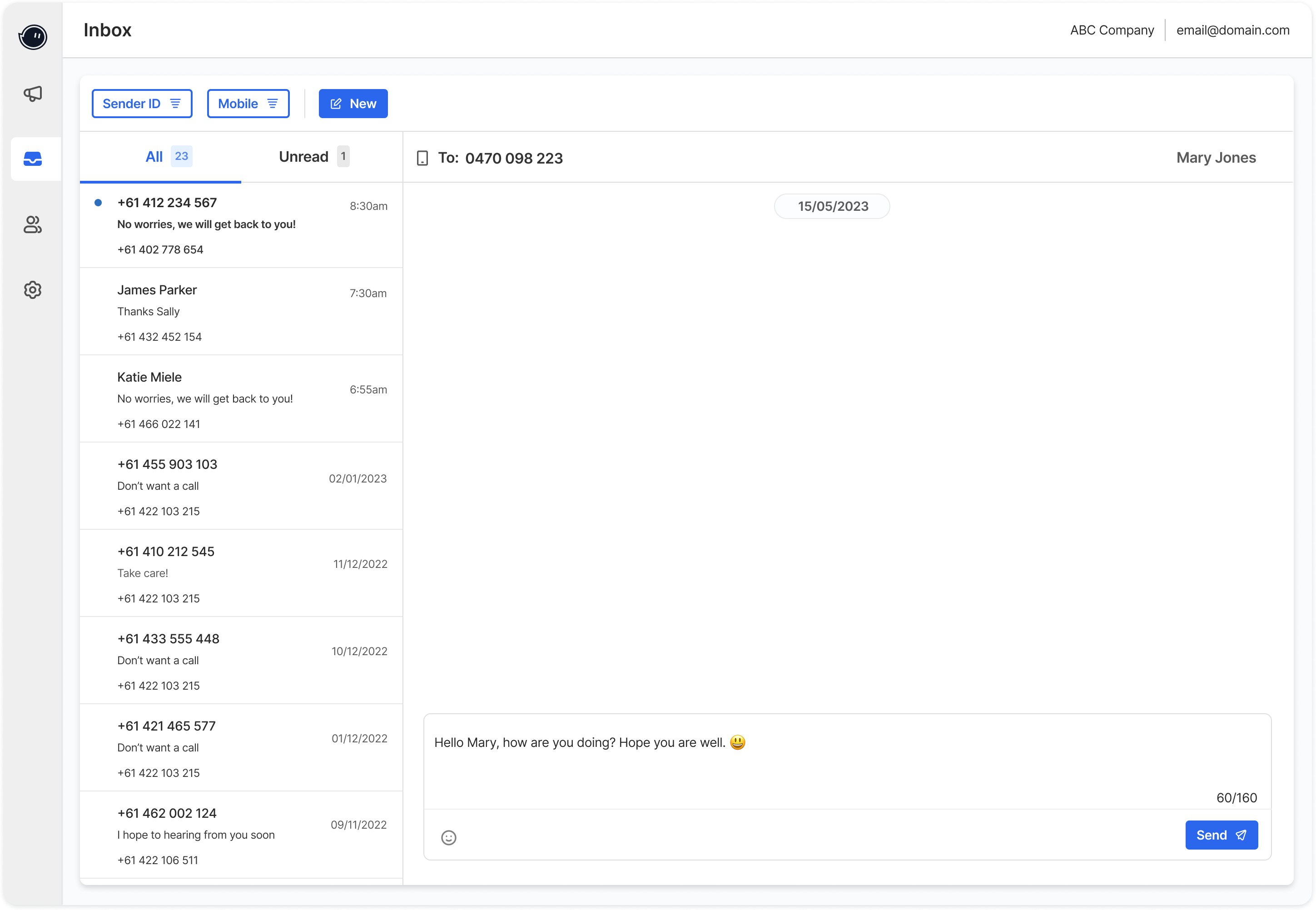
Task: Click the Mary Jones contact name
Action: pos(1216,157)
